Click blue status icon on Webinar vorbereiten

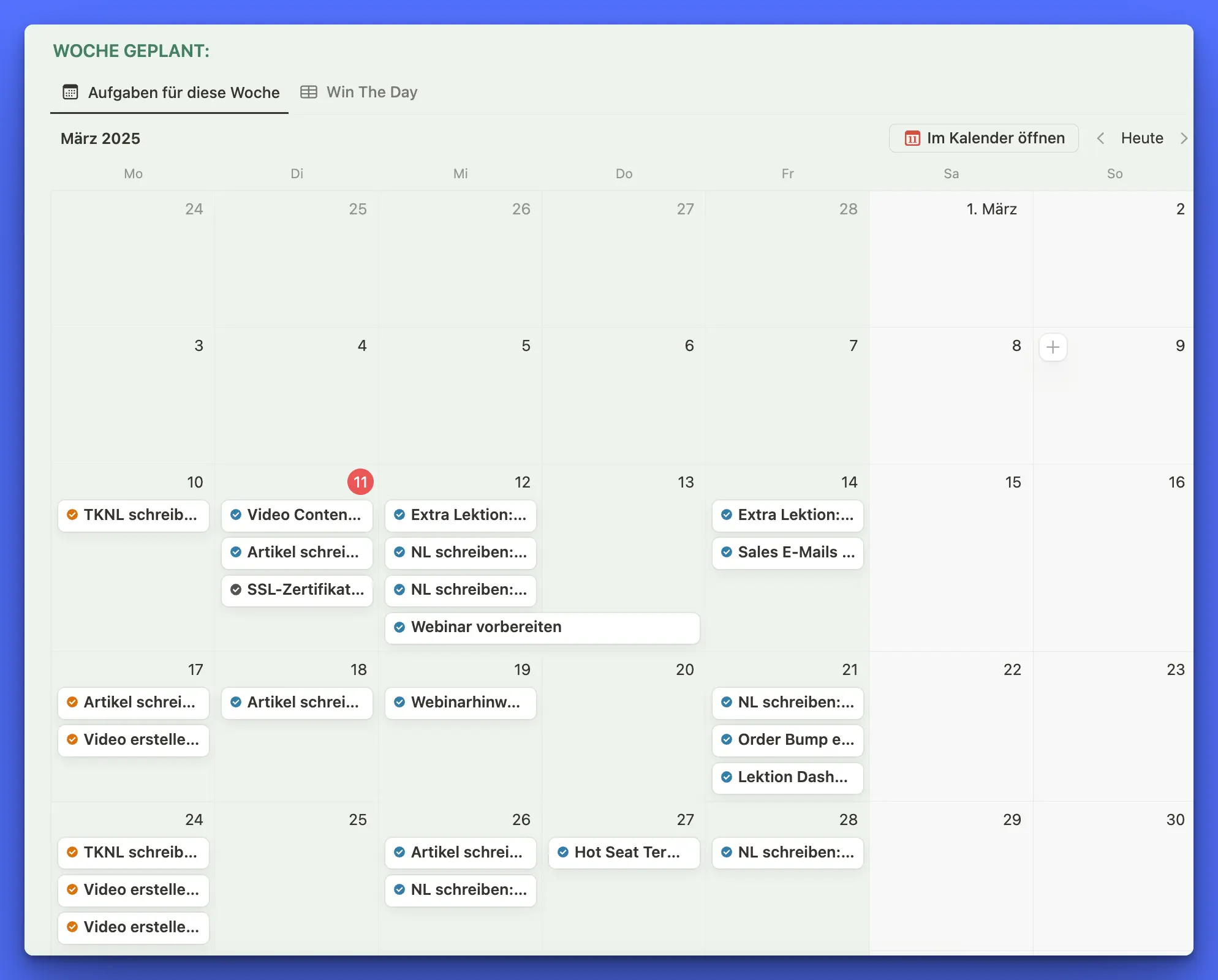399,627
